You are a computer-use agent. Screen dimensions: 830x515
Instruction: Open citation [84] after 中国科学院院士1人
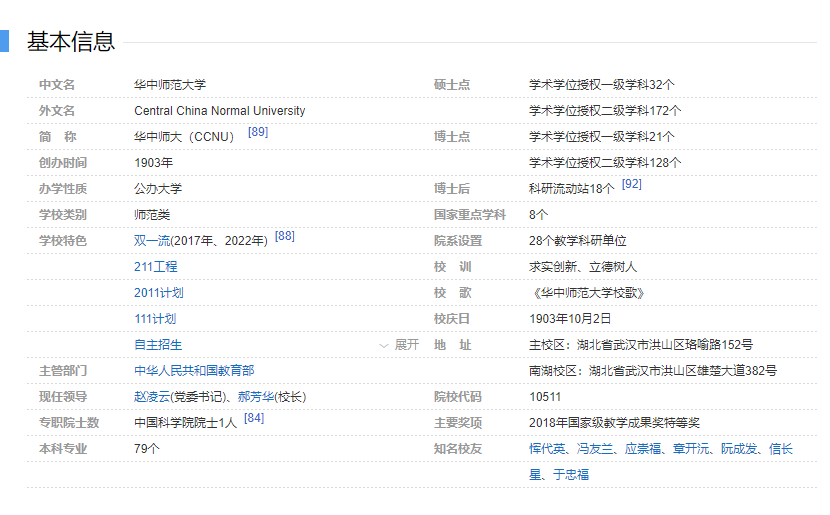[x=254, y=418]
